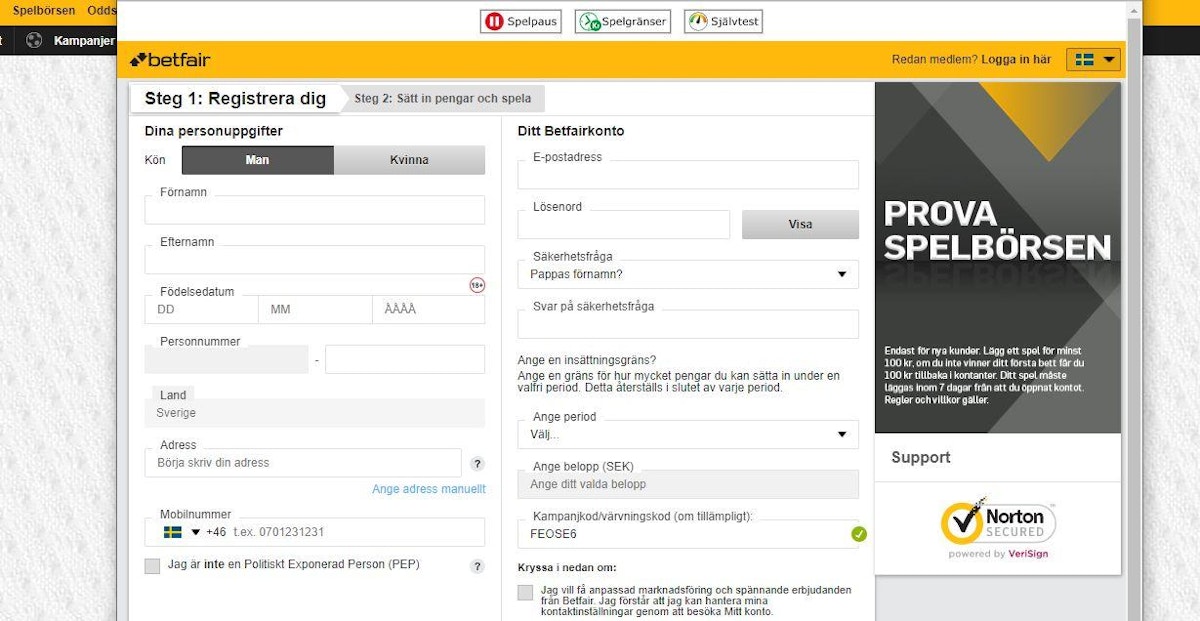Open the Spelgränser limits icon

pos(623,21)
